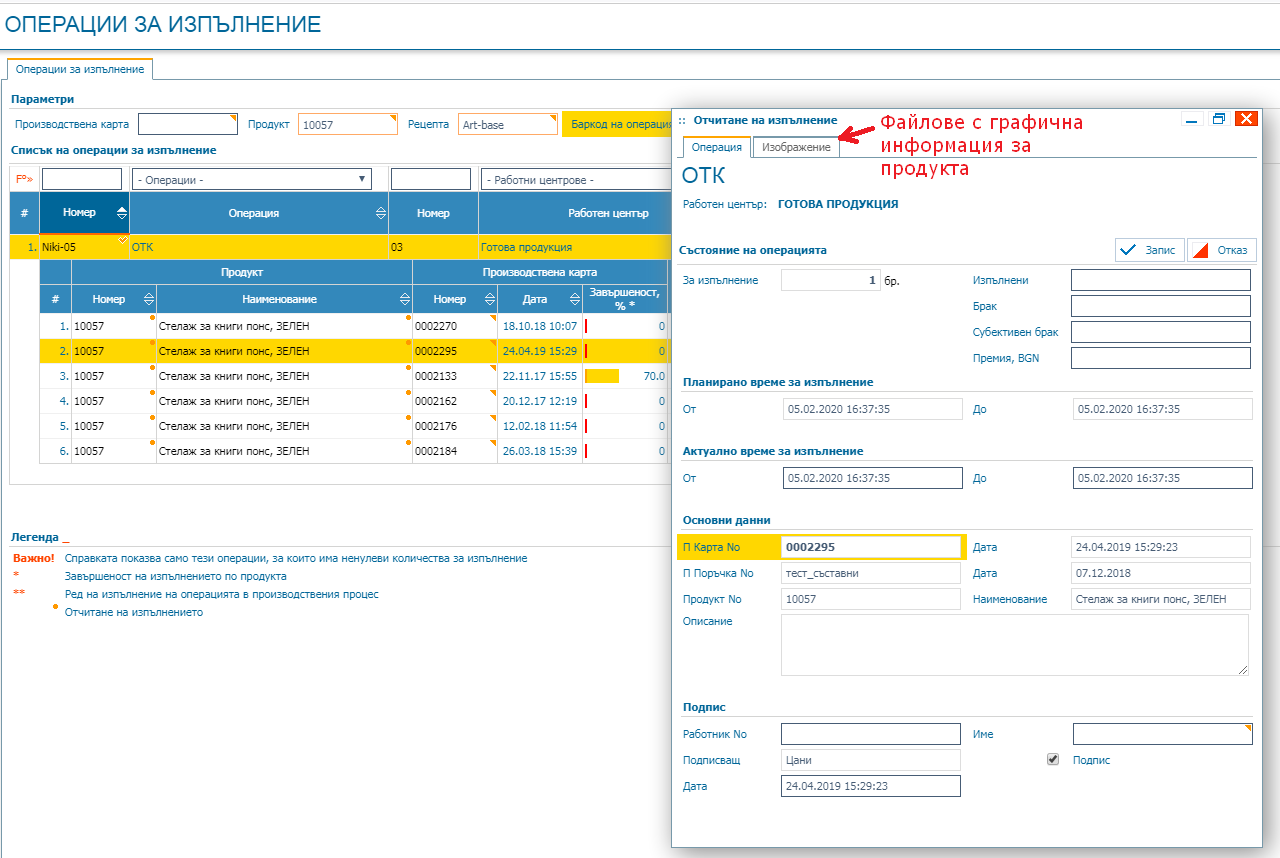Open the Операции filter dropdown
The image size is (1280, 858).
[251, 179]
